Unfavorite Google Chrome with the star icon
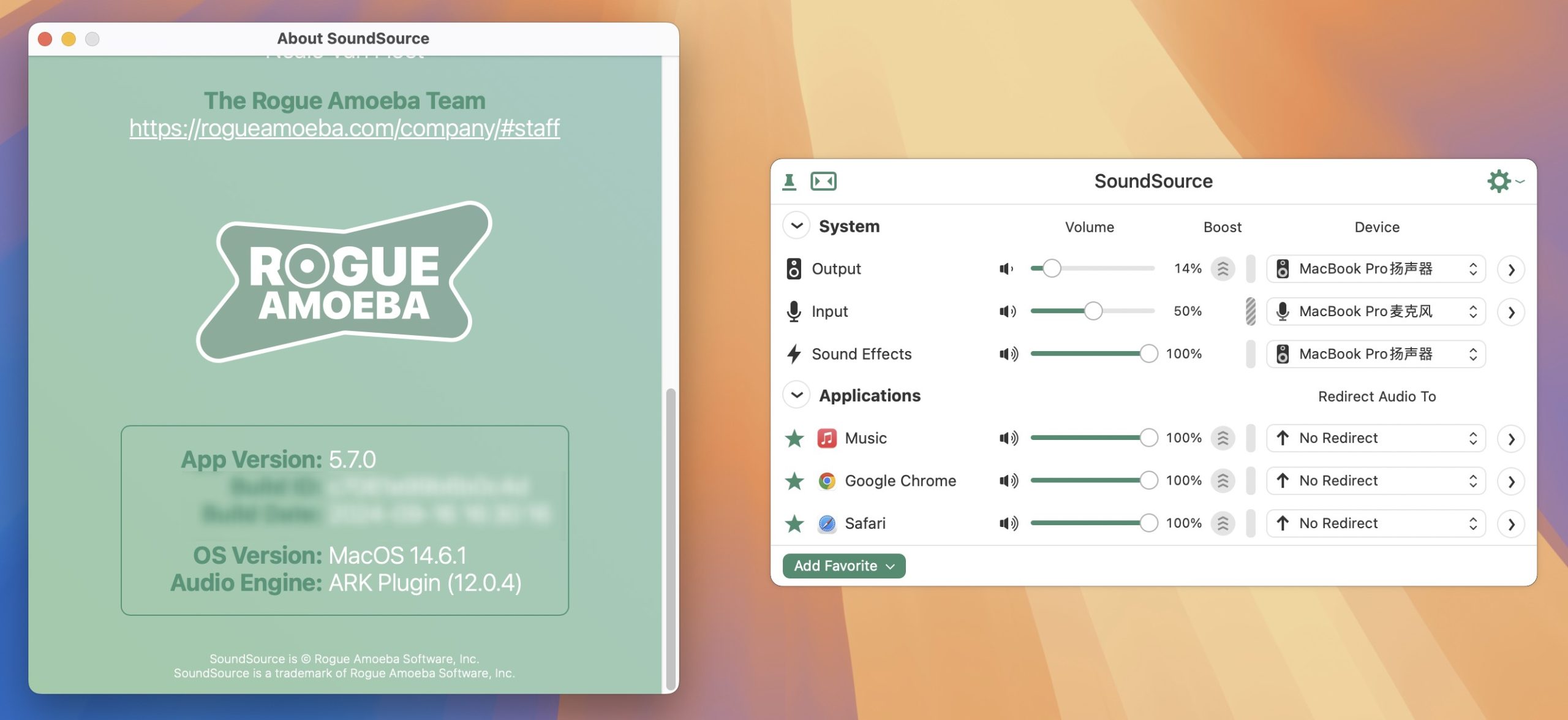Screen dimensions: 1568x720 click(x=794, y=480)
